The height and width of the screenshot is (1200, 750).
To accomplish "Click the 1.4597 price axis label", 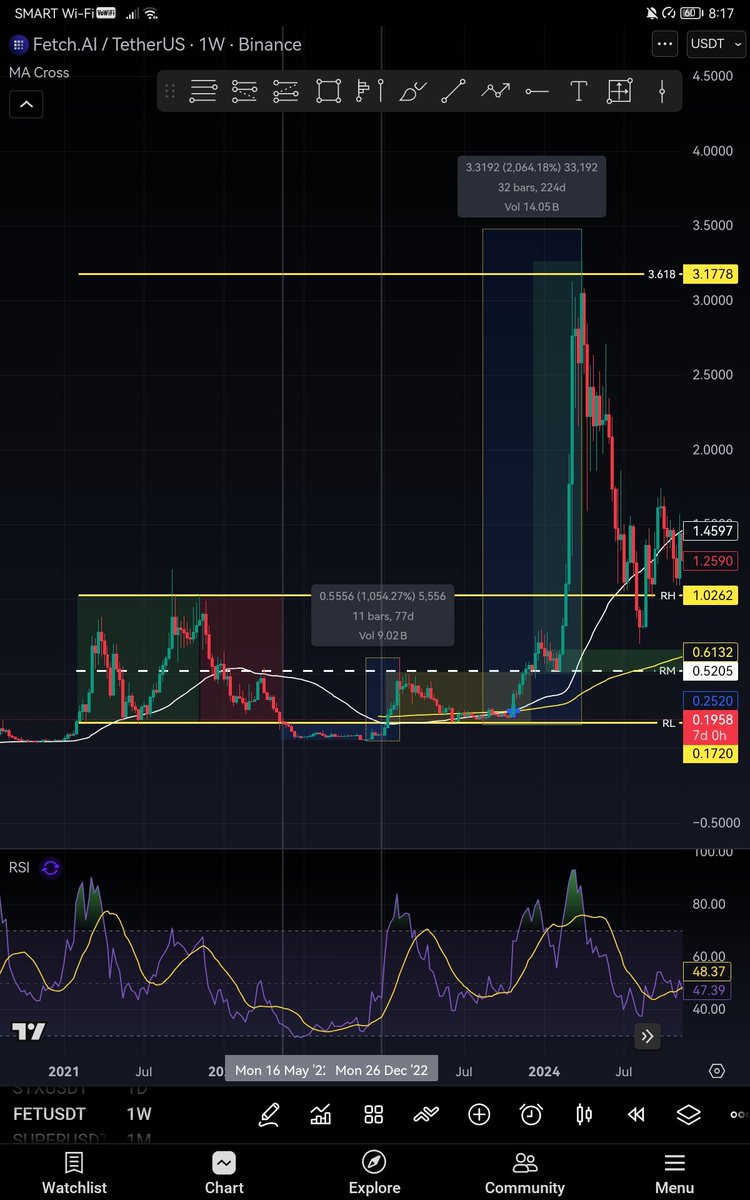I will click(711, 532).
